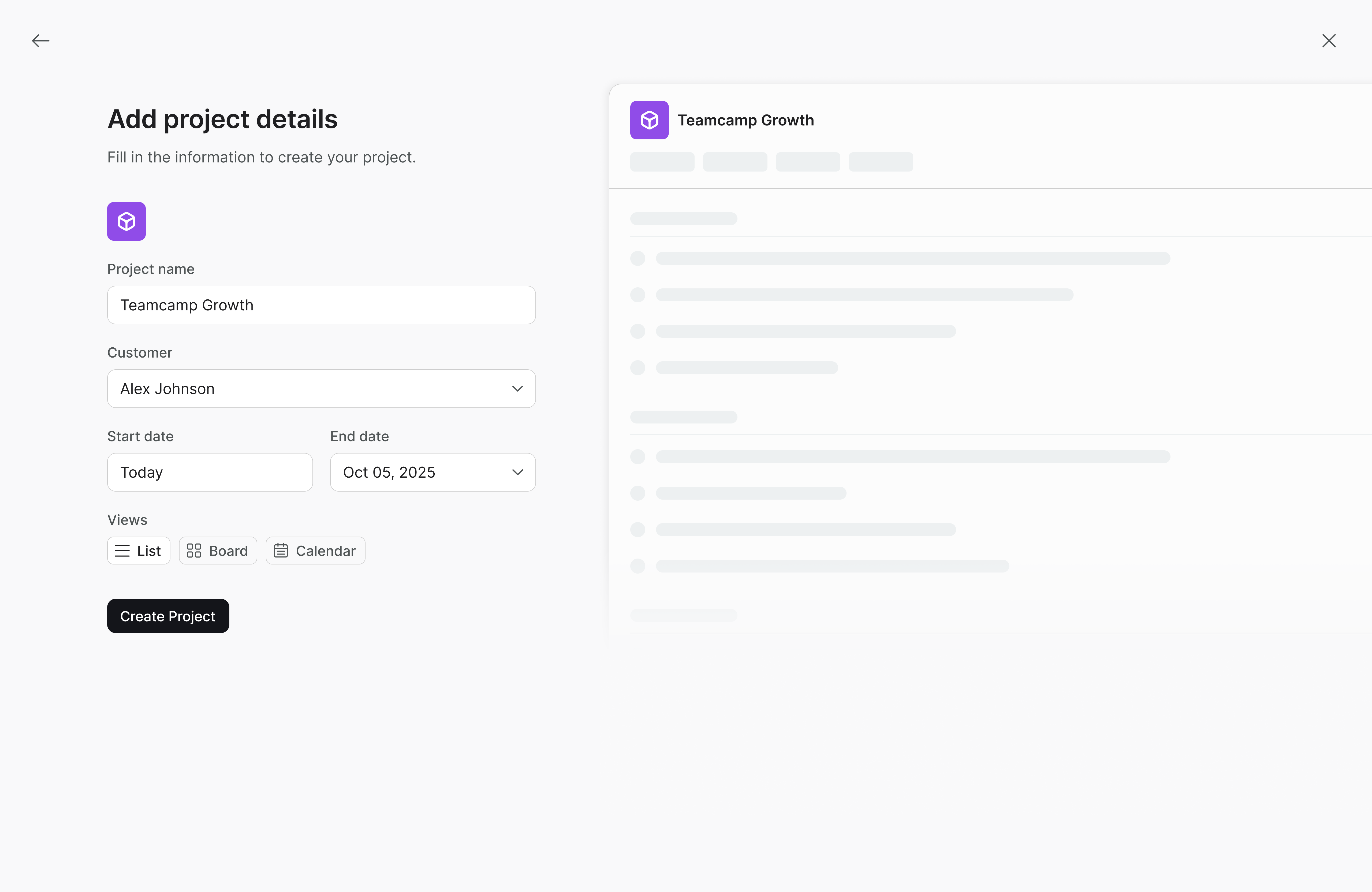Screen dimensions: 1372x892
Task: Click the Teamcamp Growth preview title
Action: tap(745, 120)
